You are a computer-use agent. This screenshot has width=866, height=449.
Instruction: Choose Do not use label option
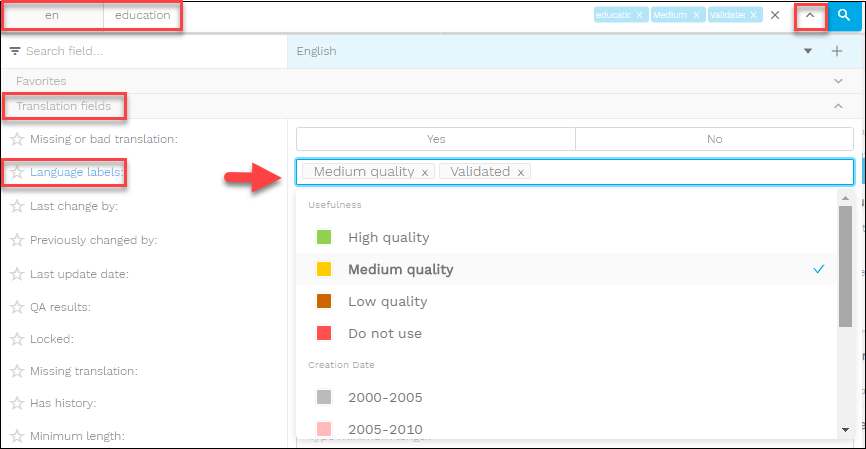coord(384,333)
